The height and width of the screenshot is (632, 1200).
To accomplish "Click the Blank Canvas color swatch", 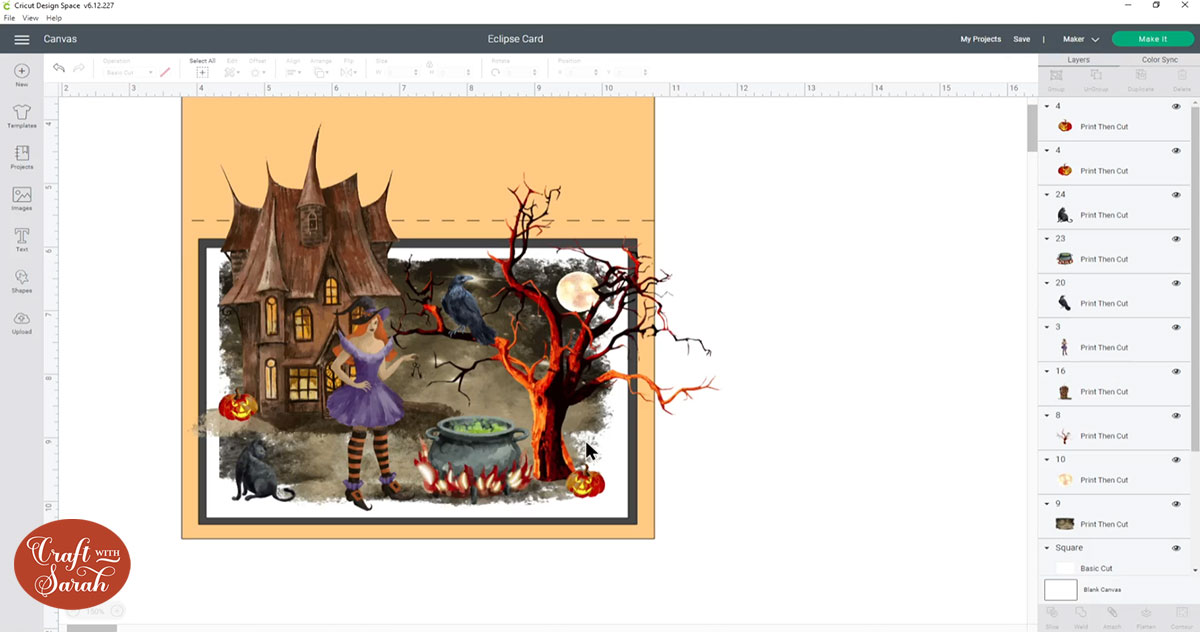I will 1061,590.
